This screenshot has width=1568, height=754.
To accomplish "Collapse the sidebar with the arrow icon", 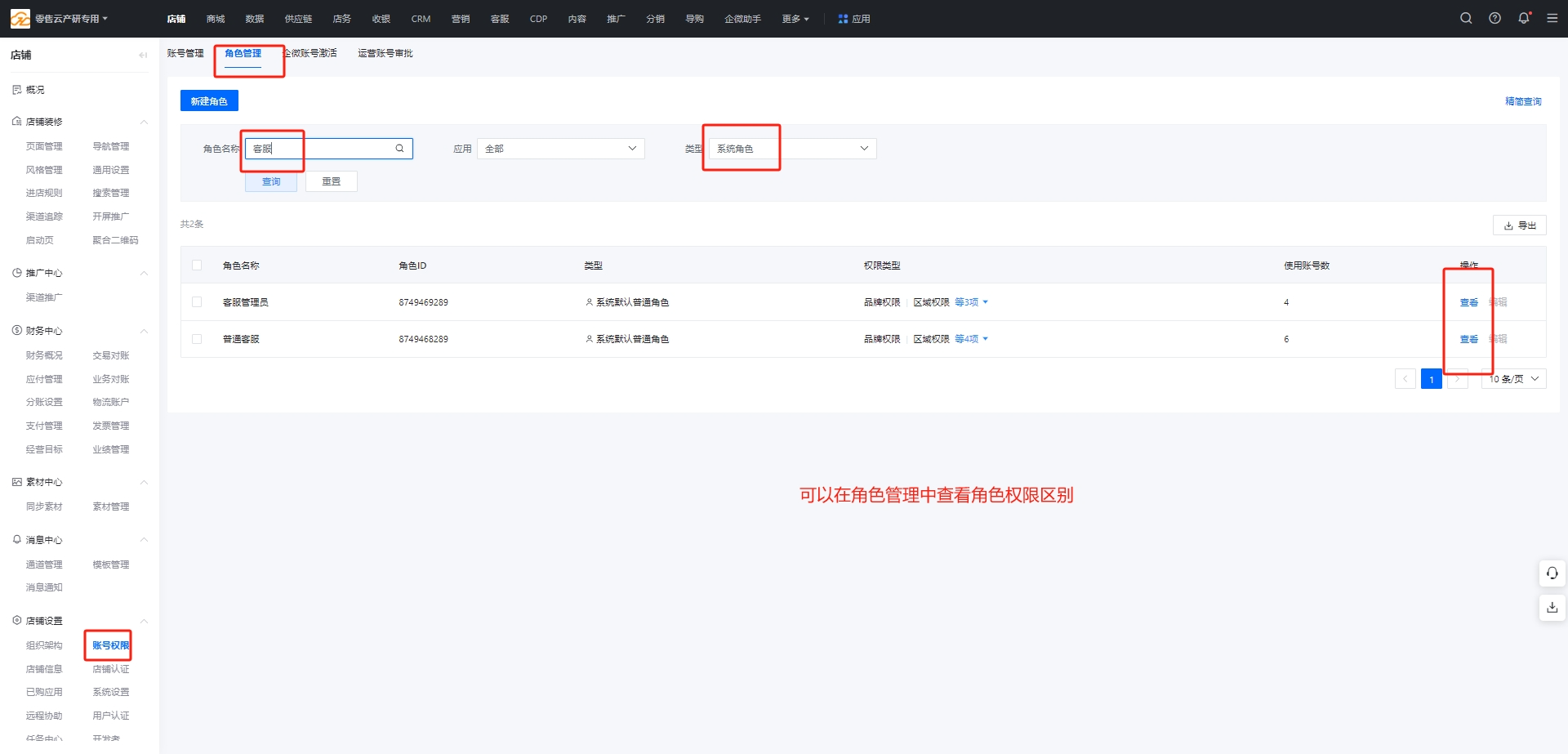I will (143, 55).
